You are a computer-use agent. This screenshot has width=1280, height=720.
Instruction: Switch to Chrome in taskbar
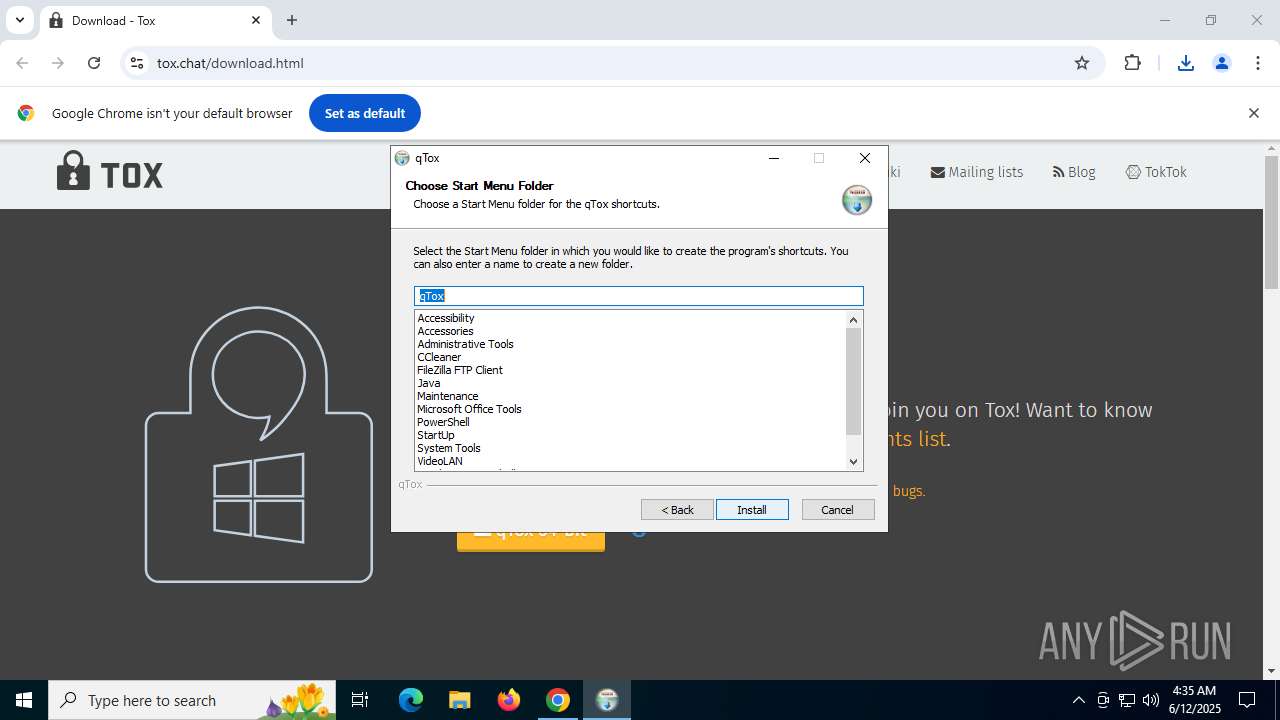558,700
